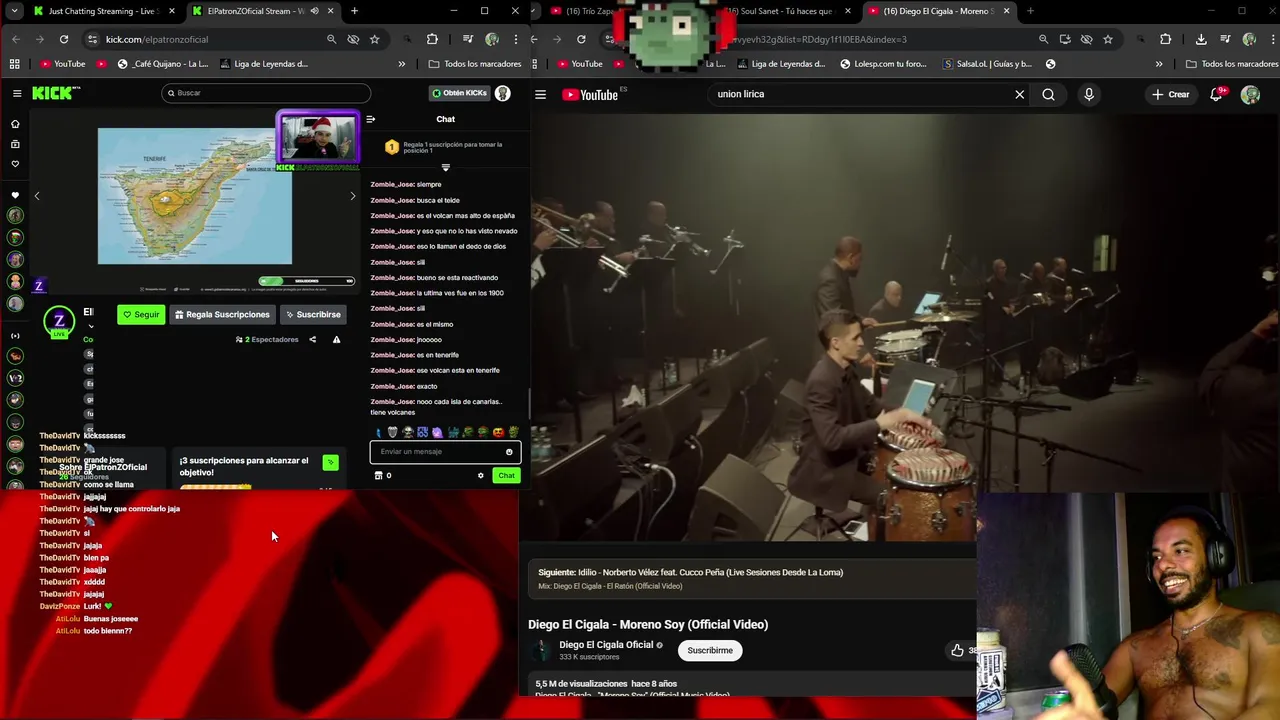The image size is (1280, 720).
Task: Click Suscribirse button on Kick
Action: (x=313, y=314)
